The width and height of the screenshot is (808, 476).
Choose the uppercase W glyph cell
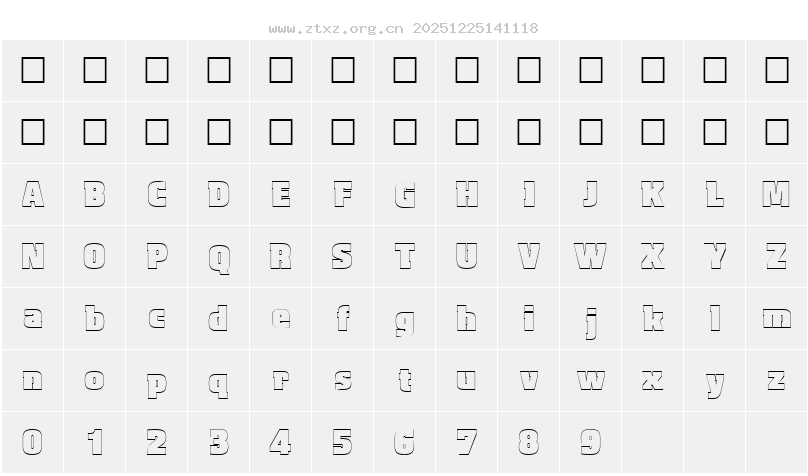(x=591, y=257)
